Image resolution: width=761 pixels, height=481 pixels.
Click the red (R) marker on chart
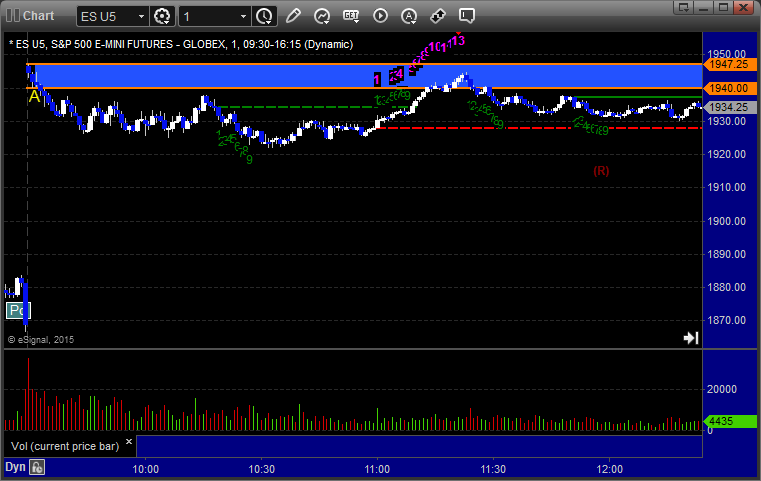[x=601, y=171]
